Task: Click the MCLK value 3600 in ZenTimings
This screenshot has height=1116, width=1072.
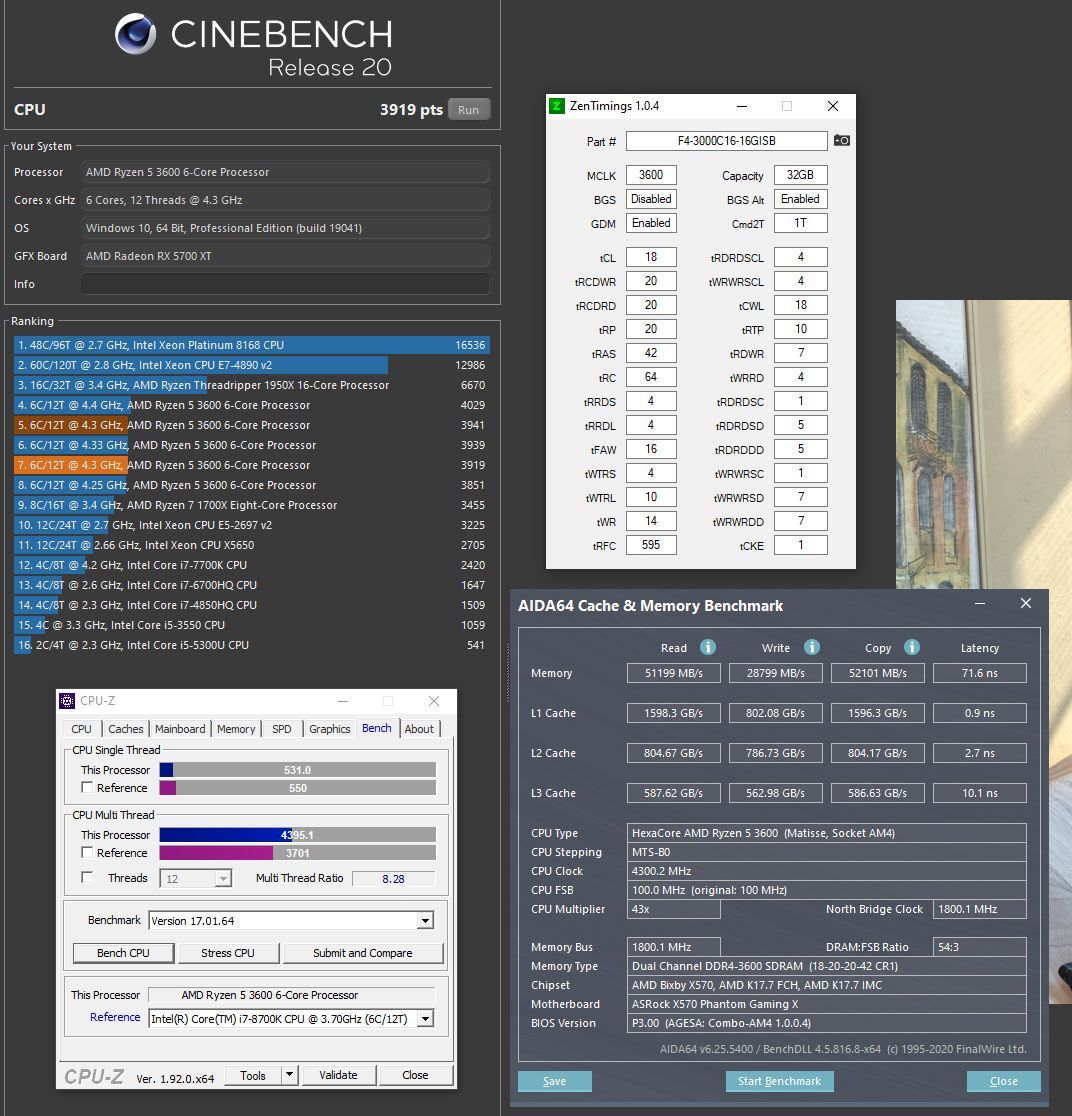Action: (651, 175)
